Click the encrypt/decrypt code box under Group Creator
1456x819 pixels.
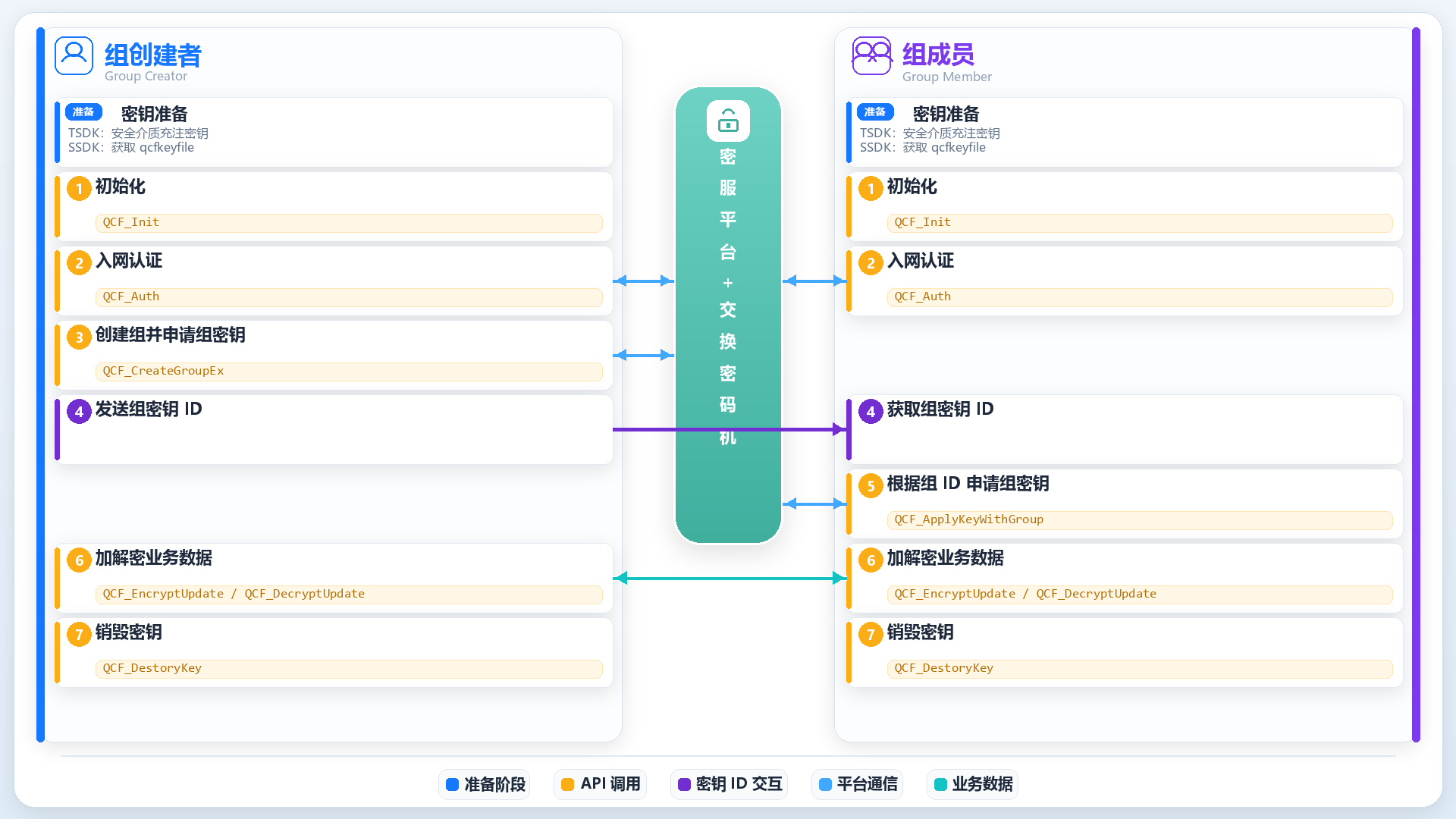pos(349,594)
